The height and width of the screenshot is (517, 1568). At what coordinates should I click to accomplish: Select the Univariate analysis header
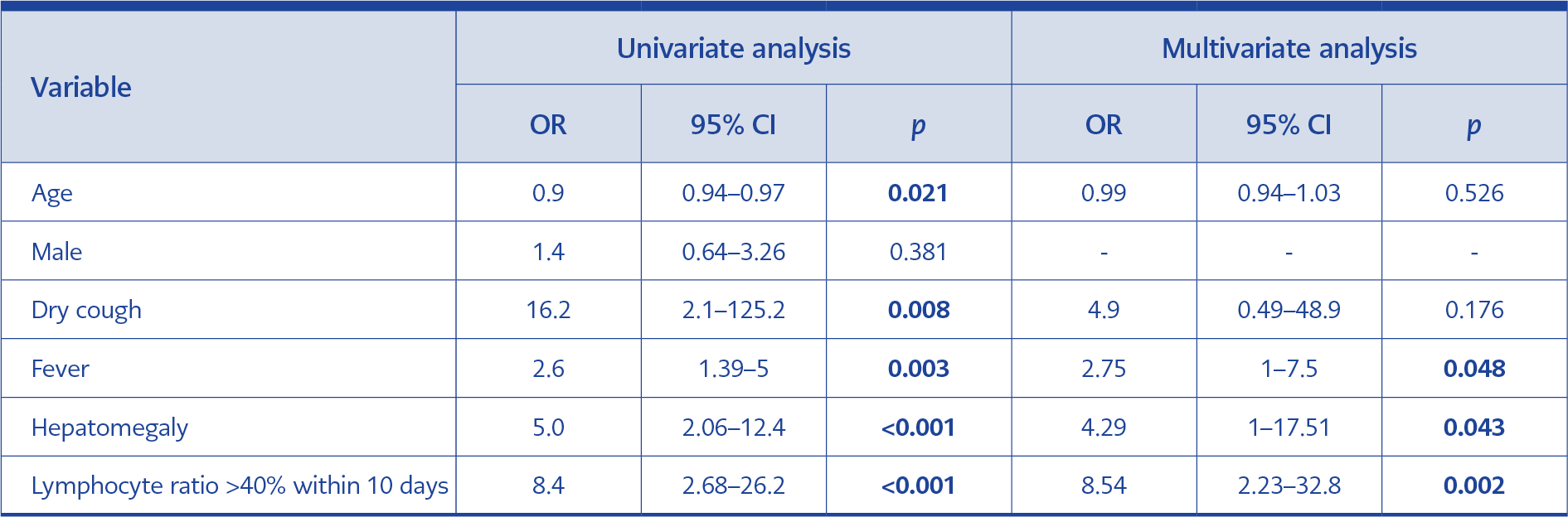733,49
